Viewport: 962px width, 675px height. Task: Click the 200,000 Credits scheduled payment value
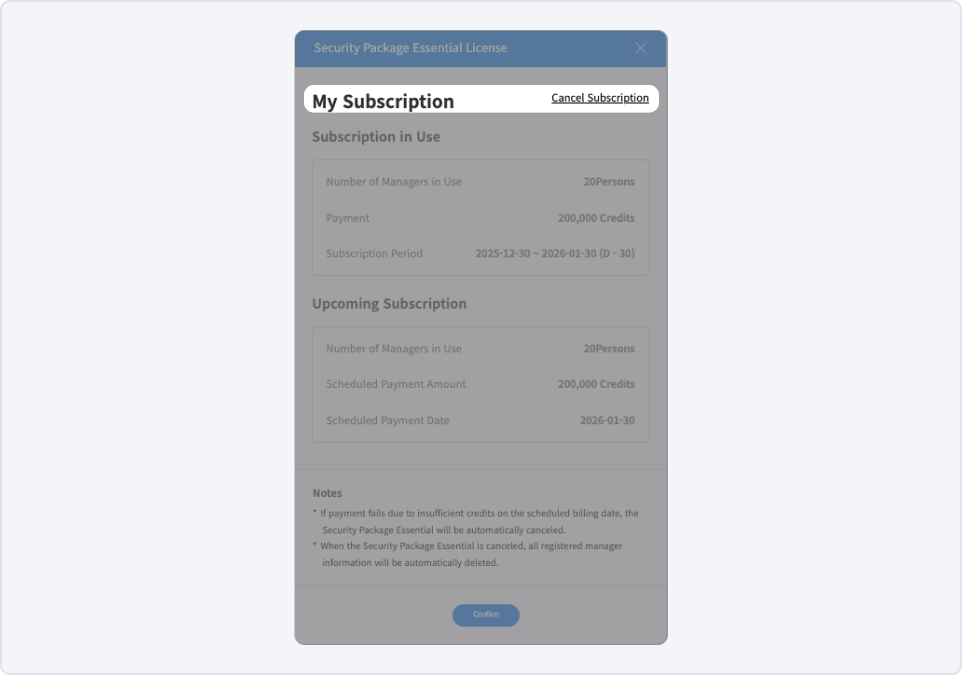596,384
